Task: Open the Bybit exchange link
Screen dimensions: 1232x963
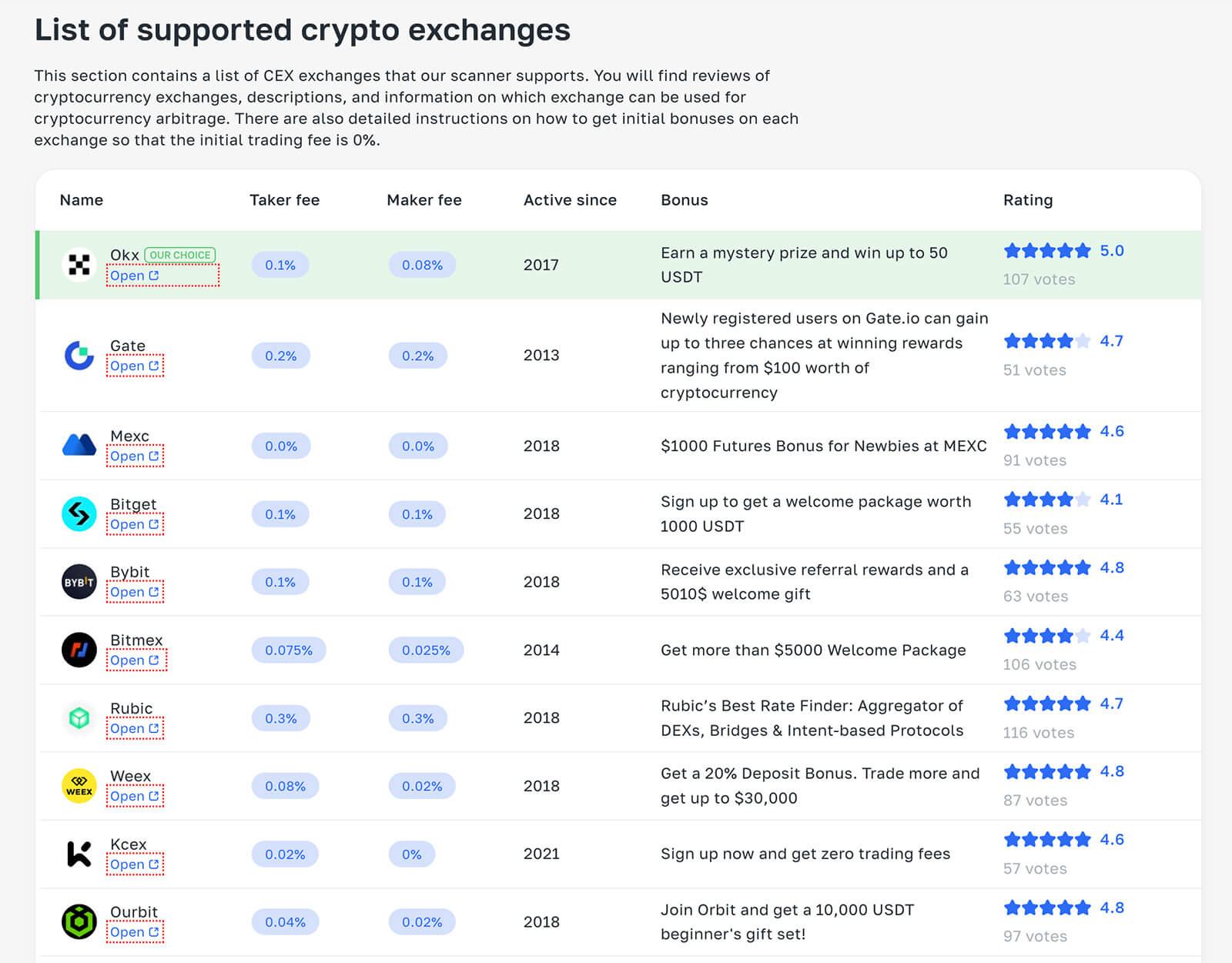Action: click(134, 593)
